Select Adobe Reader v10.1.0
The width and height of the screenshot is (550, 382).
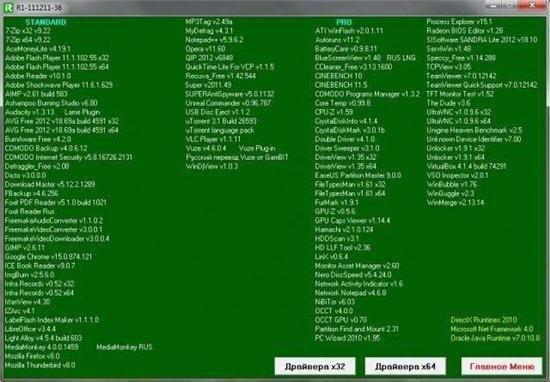pyautogui.click(x=38, y=76)
